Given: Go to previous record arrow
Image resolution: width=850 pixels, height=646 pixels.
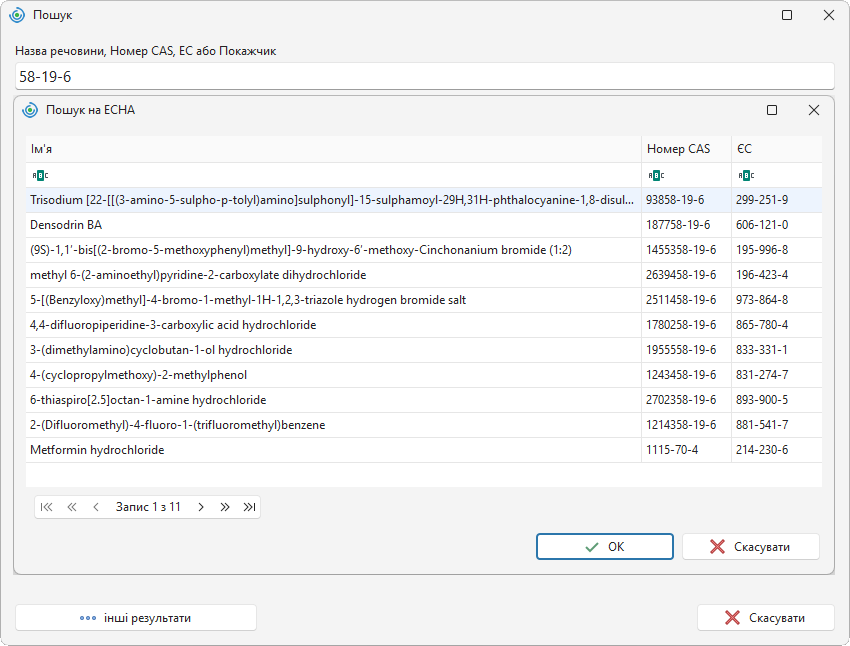Looking at the screenshot, I should 96,507.
